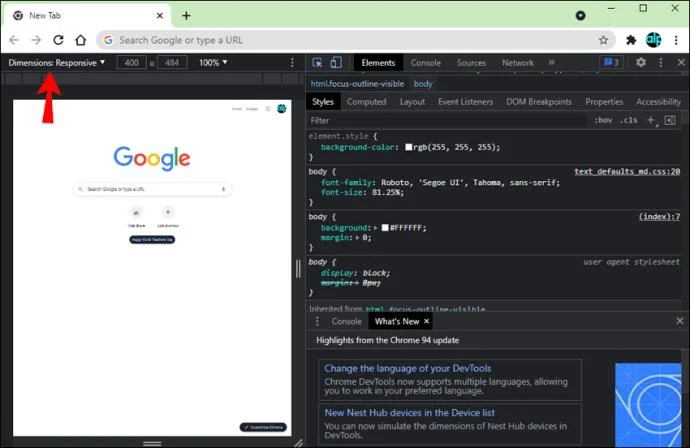
Task: Click the display: block declaration
Action: coord(355,273)
